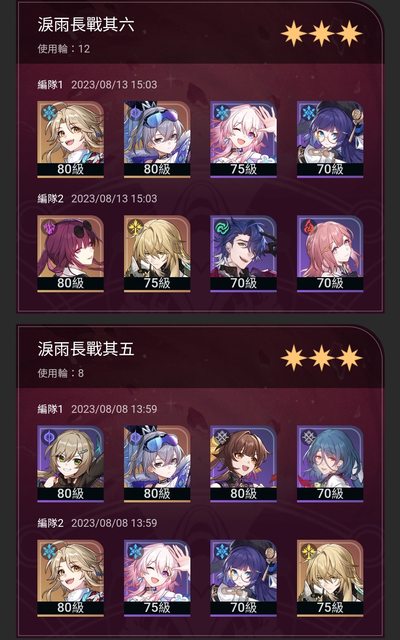Select Silver Wolf's portrait in 淚雨長戰其六 編隊1
400x640 pixels.
coord(157,139)
